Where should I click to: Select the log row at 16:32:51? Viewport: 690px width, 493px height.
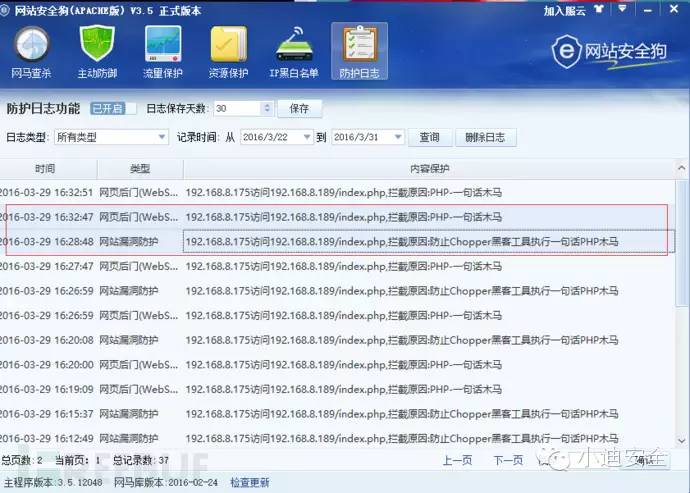tap(337, 192)
